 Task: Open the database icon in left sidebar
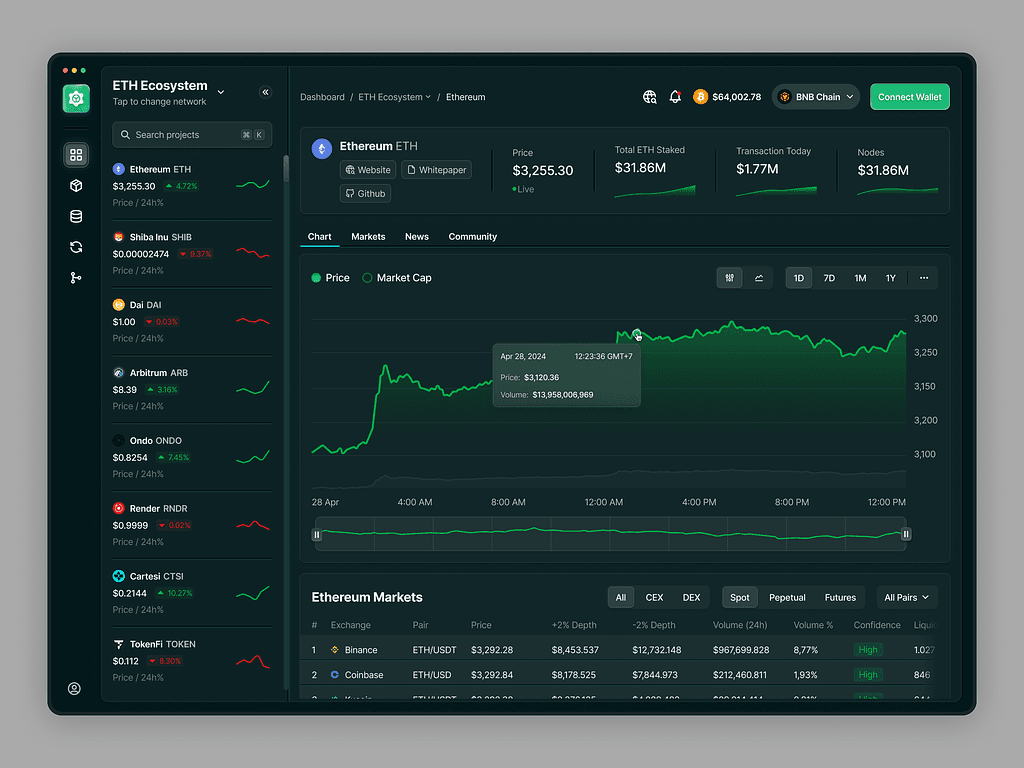(76, 216)
